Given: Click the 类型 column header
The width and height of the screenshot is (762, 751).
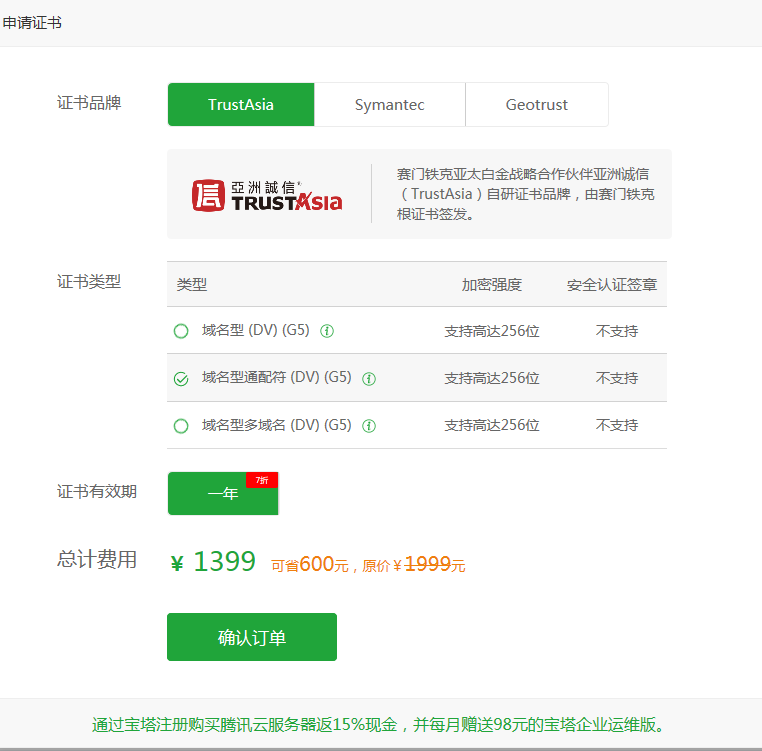Looking at the screenshot, I should pyautogui.click(x=192, y=284).
